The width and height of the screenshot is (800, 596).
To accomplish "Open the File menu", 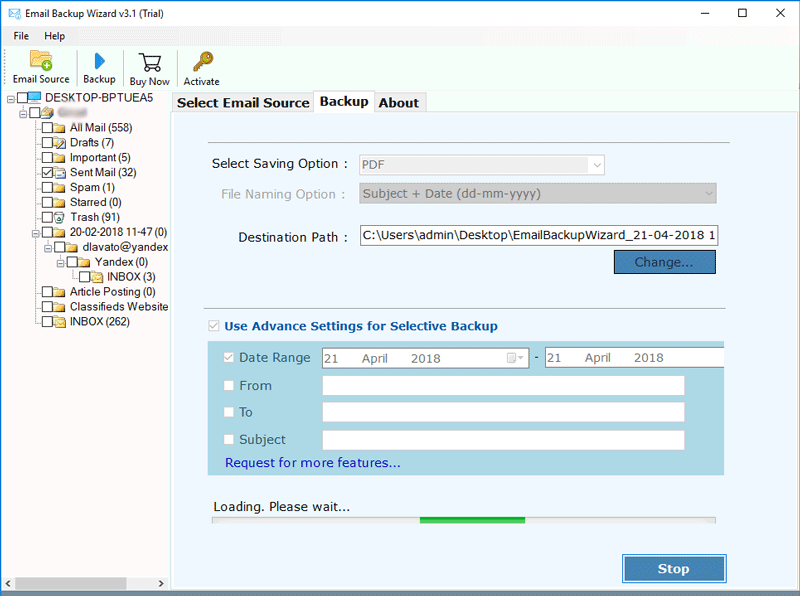I will click(x=21, y=36).
